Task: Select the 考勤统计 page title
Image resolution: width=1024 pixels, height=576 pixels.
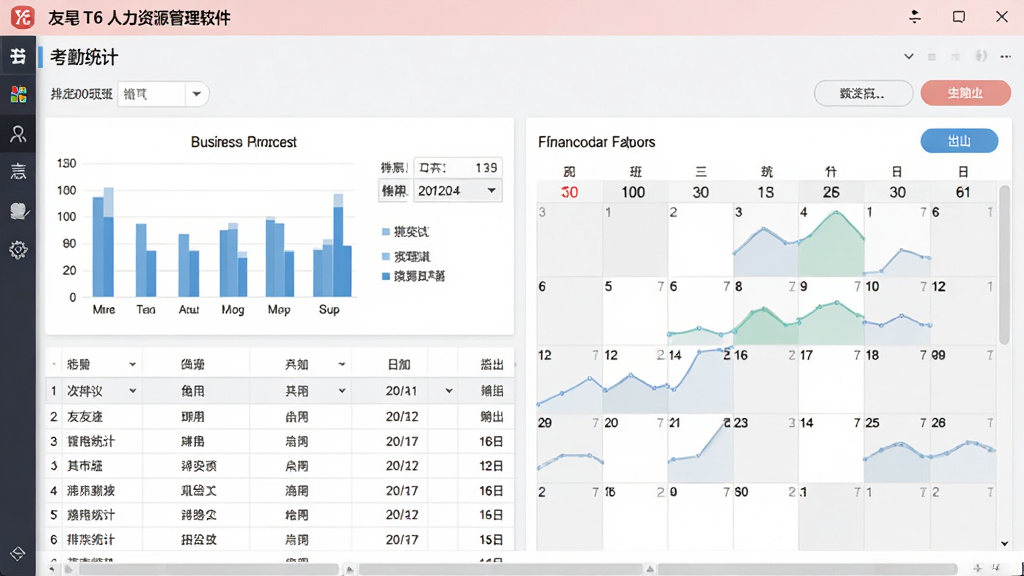Action: [84, 57]
